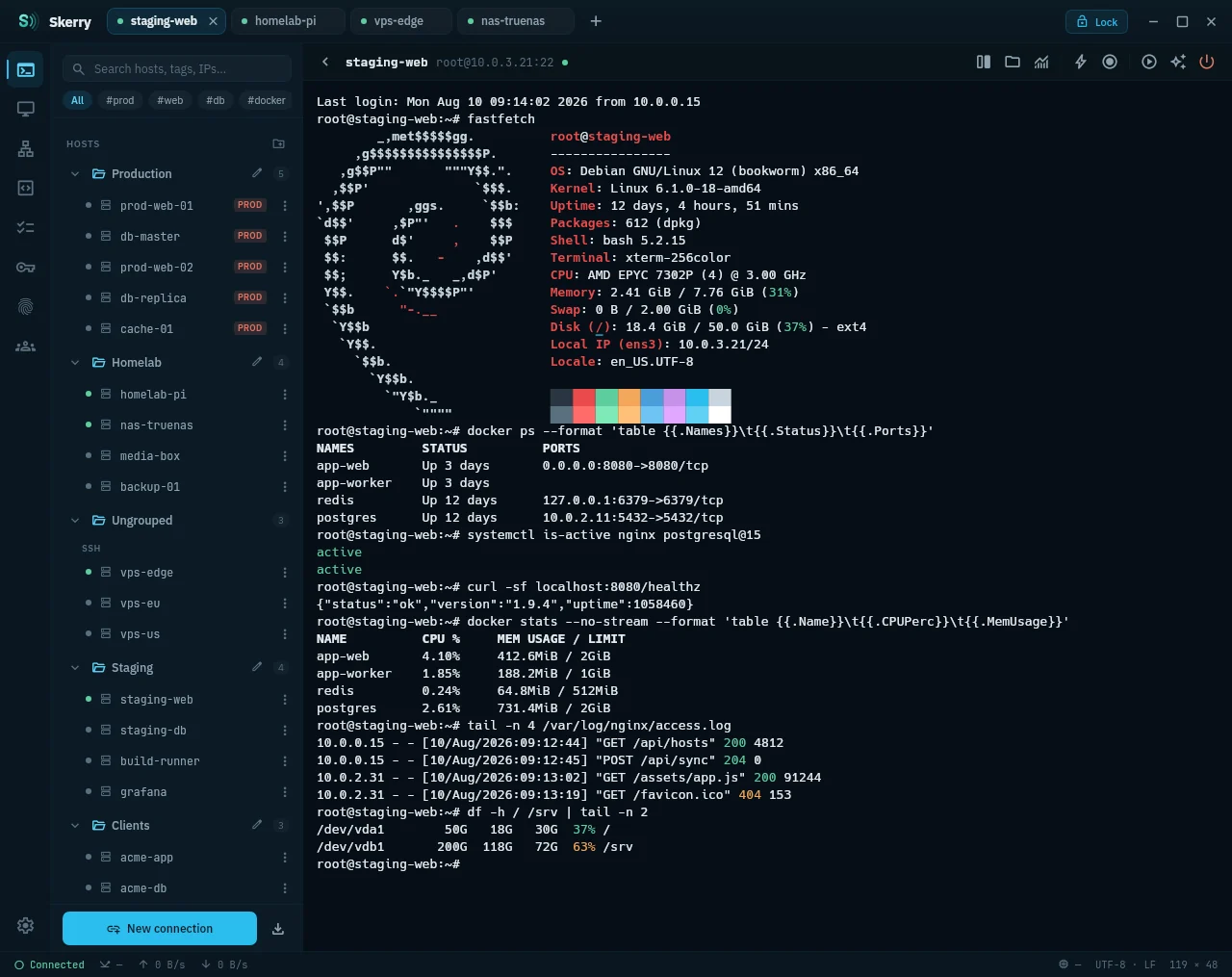Collapse the Staging host group
This screenshot has width=1232, height=977.
tap(75, 668)
